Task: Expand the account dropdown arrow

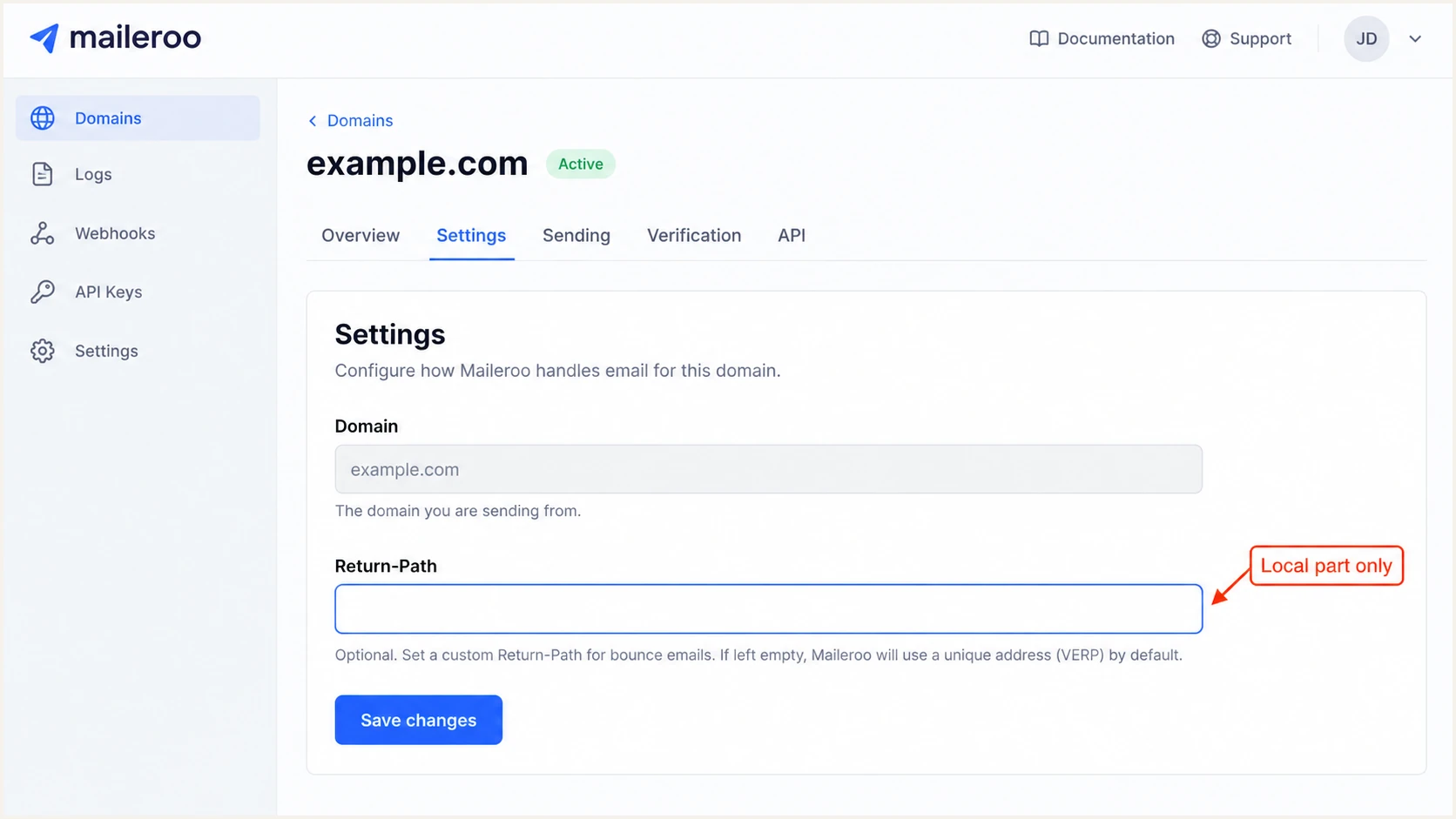Action: 1415,39
